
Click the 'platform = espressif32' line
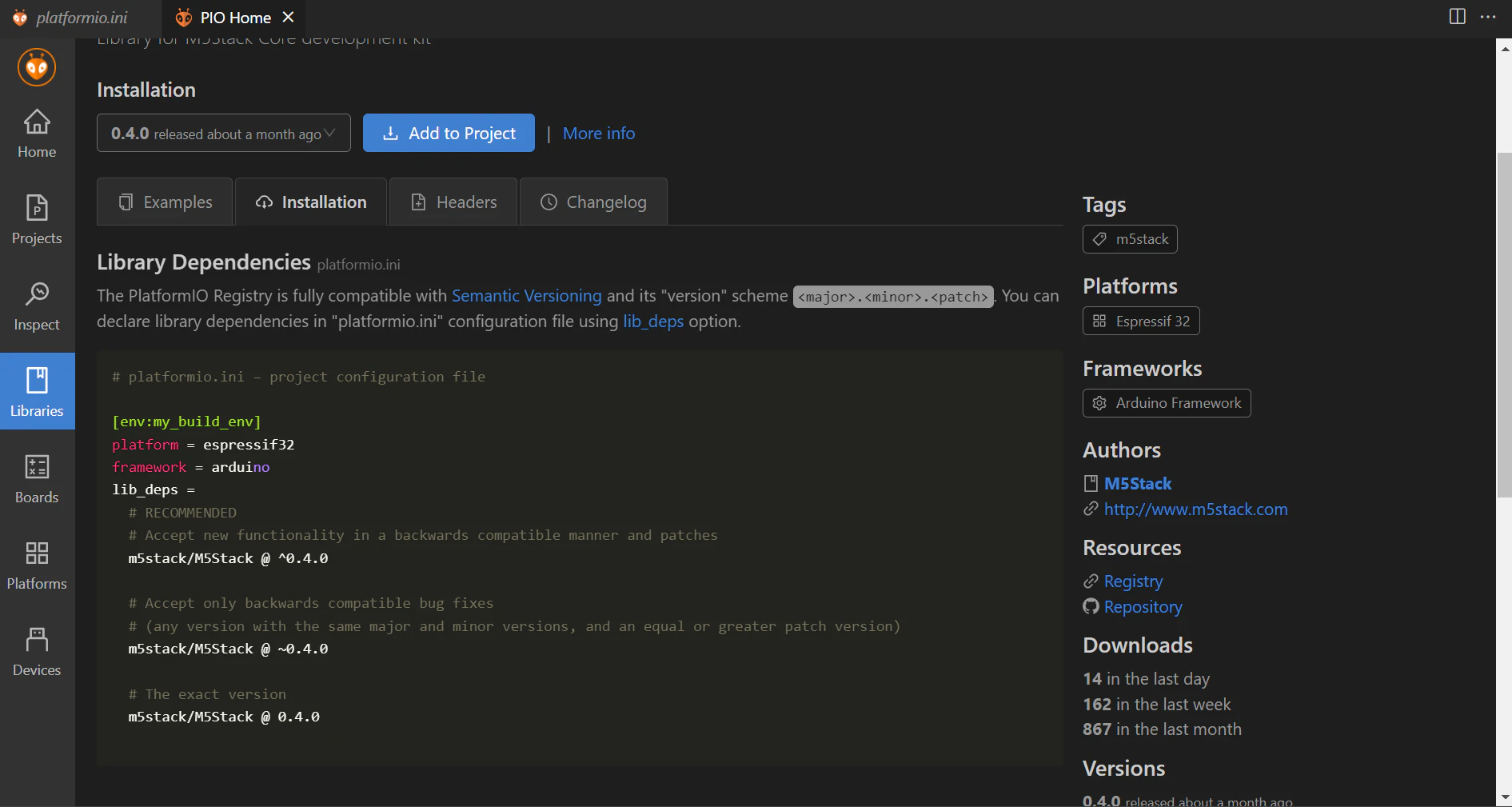[x=203, y=445]
